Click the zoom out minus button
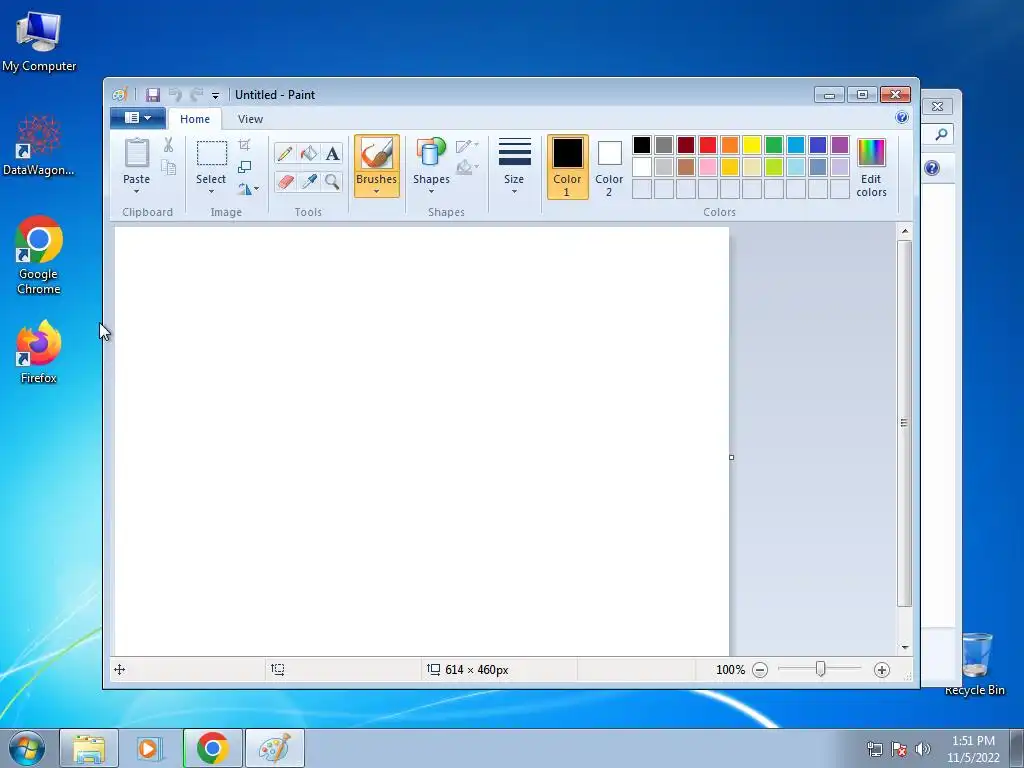The height and width of the screenshot is (768, 1024). point(760,670)
